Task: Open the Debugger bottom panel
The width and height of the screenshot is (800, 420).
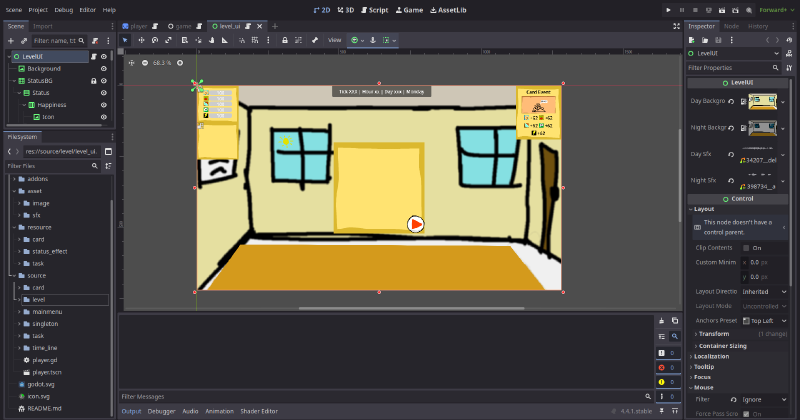Action: [x=161, y=411]
